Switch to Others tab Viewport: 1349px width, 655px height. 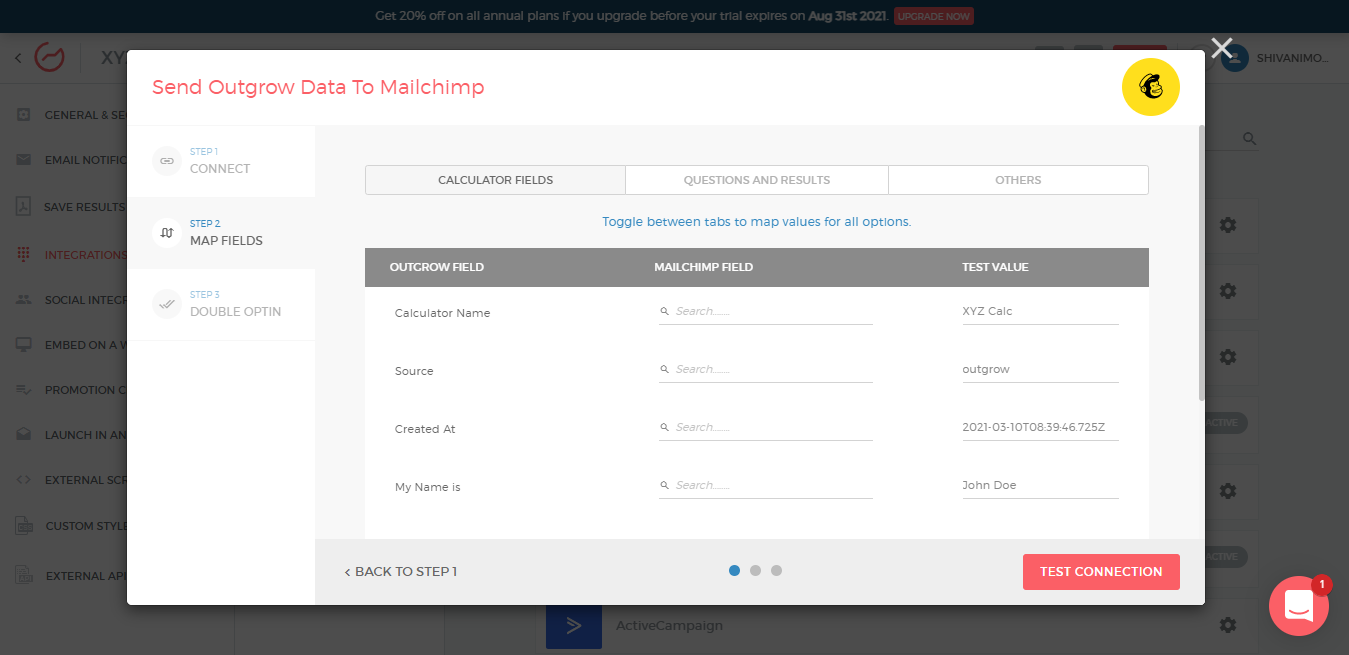[x=1018, y=180]
